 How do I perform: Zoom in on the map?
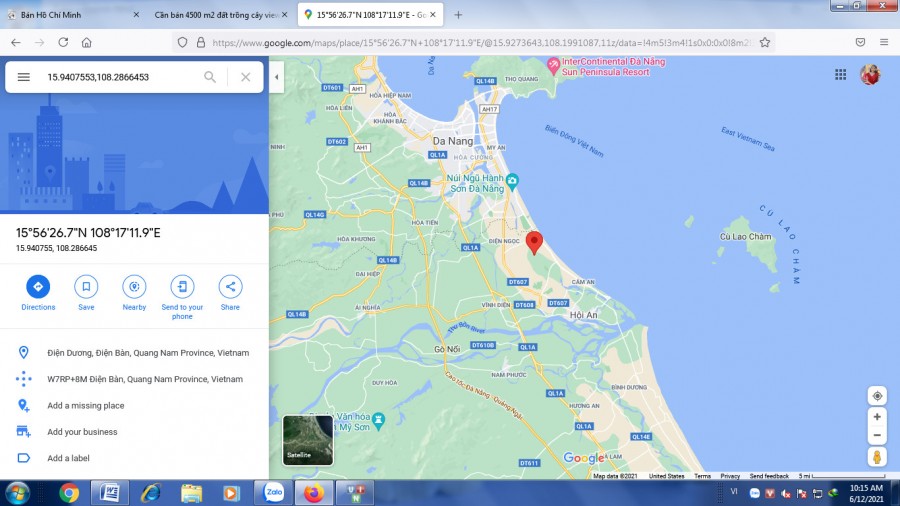877,417
